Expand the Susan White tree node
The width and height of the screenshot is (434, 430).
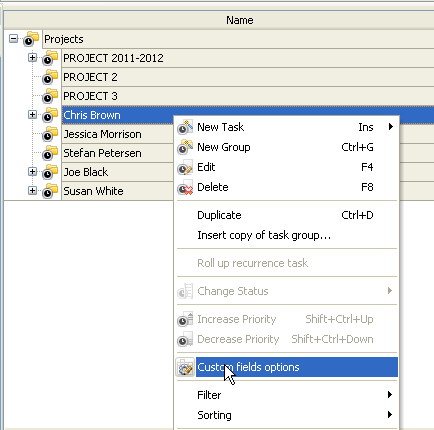[32, 191]
